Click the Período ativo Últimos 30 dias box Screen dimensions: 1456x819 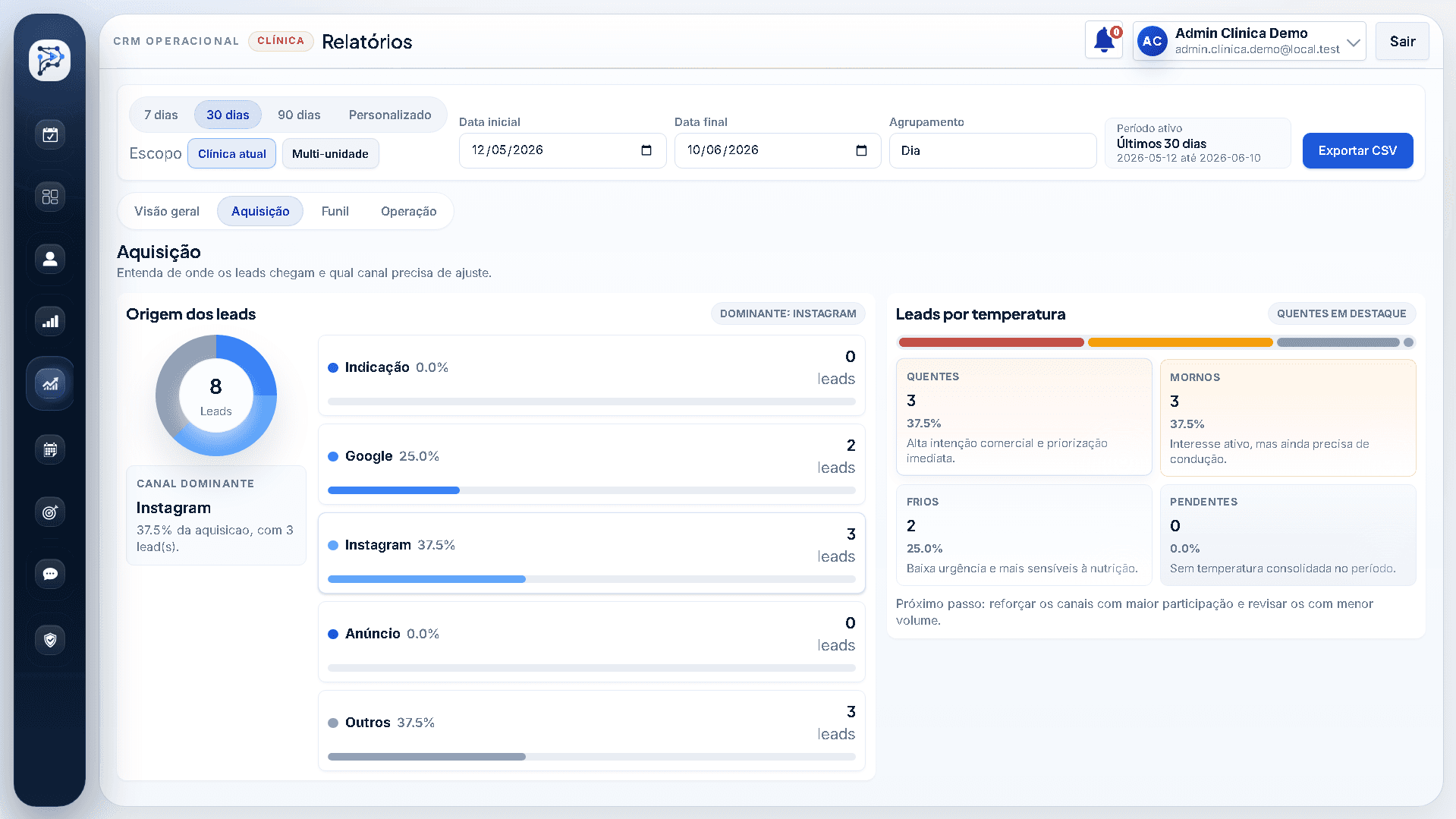pos(1197,143)
